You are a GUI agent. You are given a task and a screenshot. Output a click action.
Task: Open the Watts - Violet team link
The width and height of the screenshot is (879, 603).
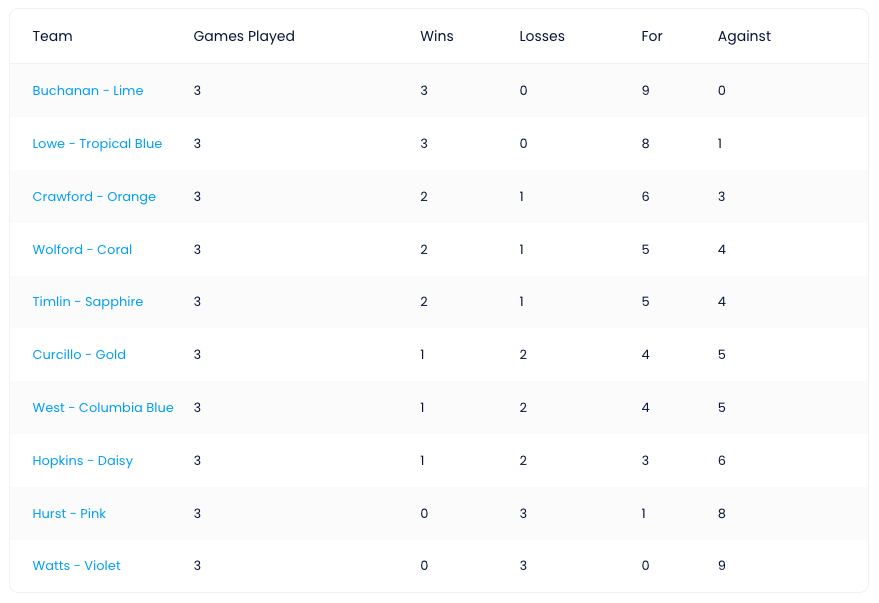[76, 565]
